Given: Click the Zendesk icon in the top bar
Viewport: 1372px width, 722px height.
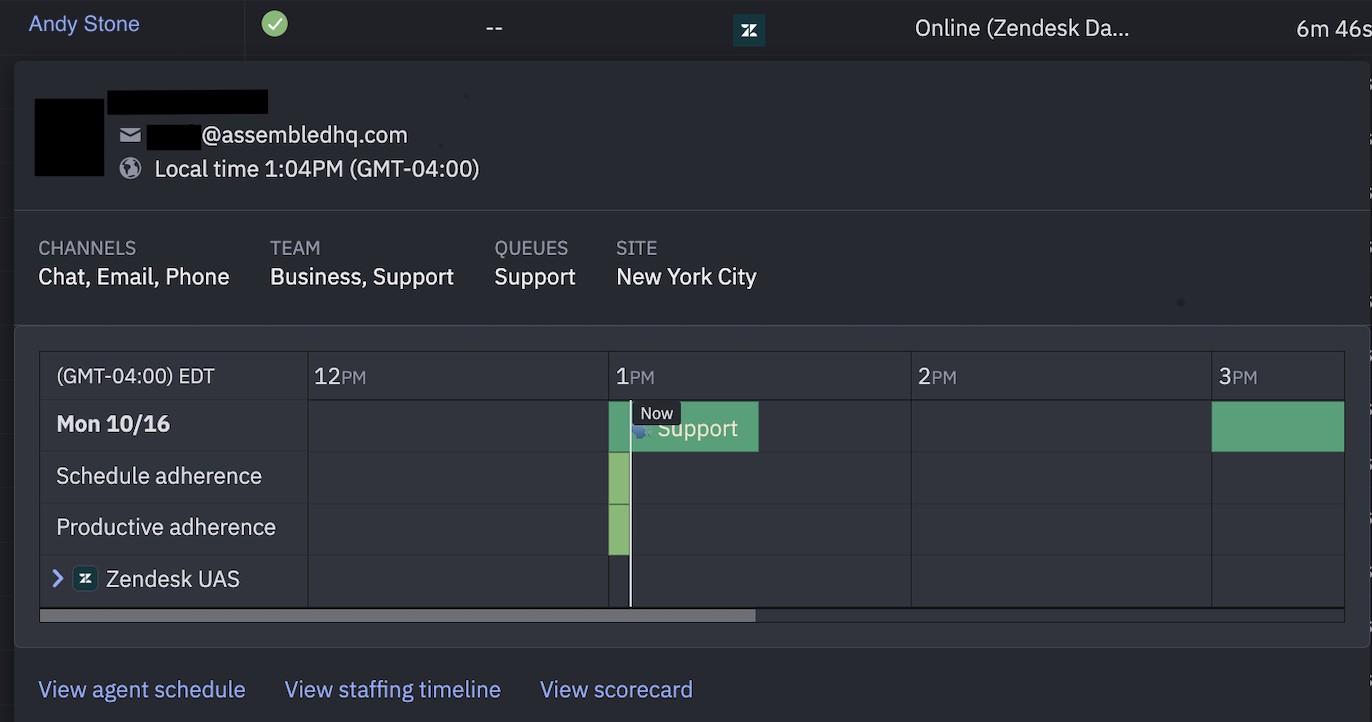Looking at the screenshot, I should click(x=748, y=29).
